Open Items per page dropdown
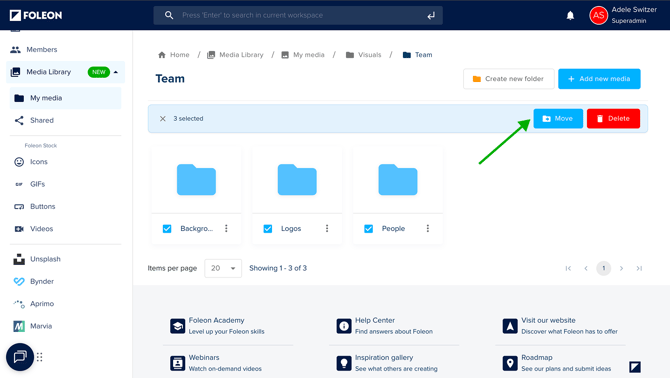 click(223, 268)
